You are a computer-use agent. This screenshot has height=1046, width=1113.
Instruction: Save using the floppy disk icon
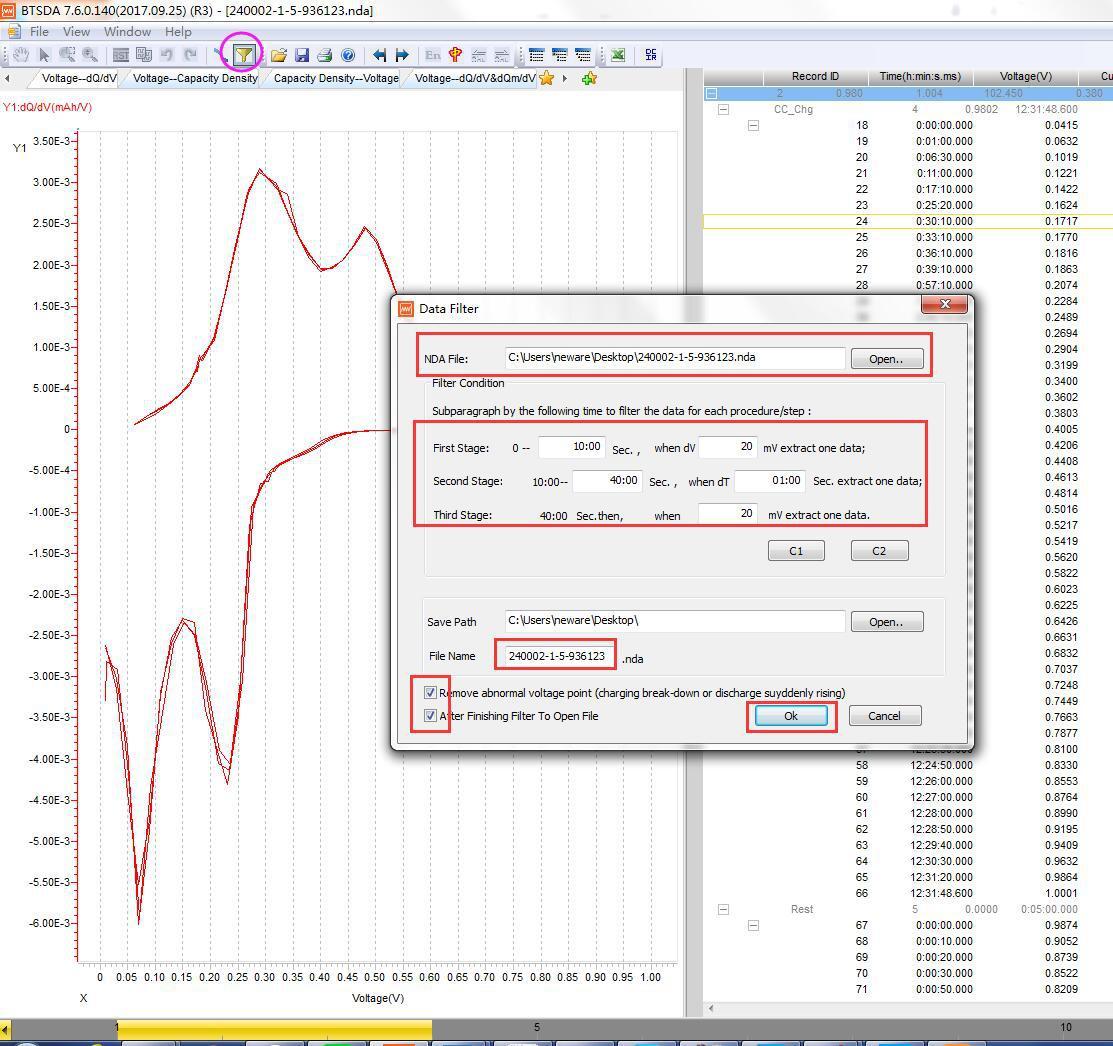[x=302, y=55]
